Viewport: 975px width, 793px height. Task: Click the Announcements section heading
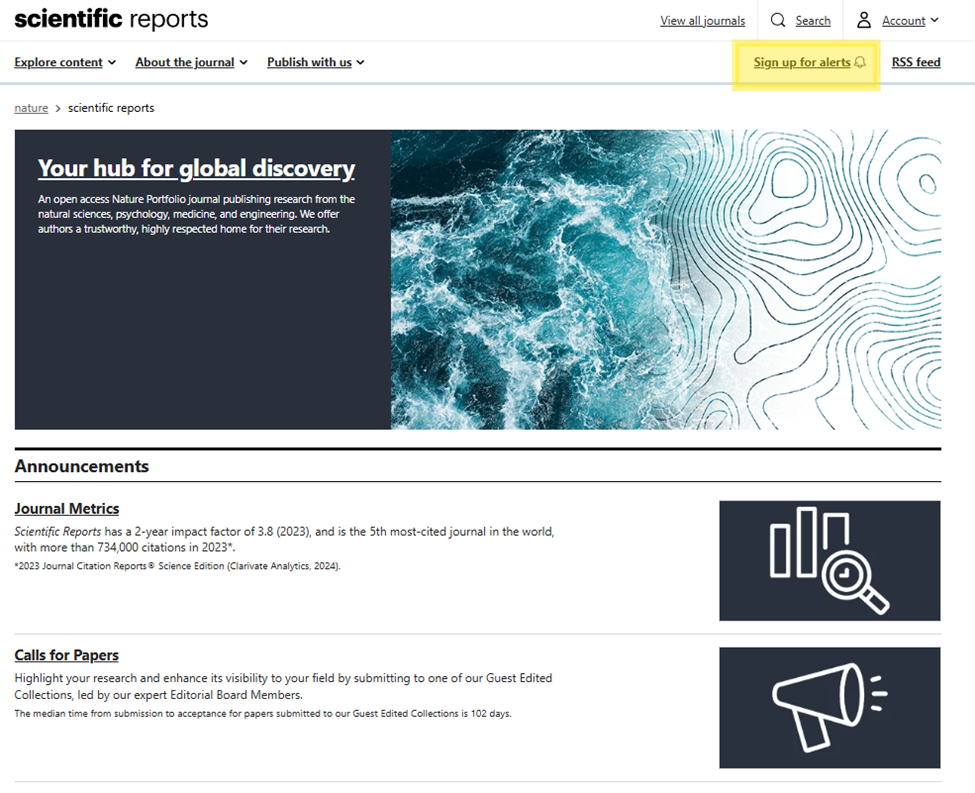[81, 466]
